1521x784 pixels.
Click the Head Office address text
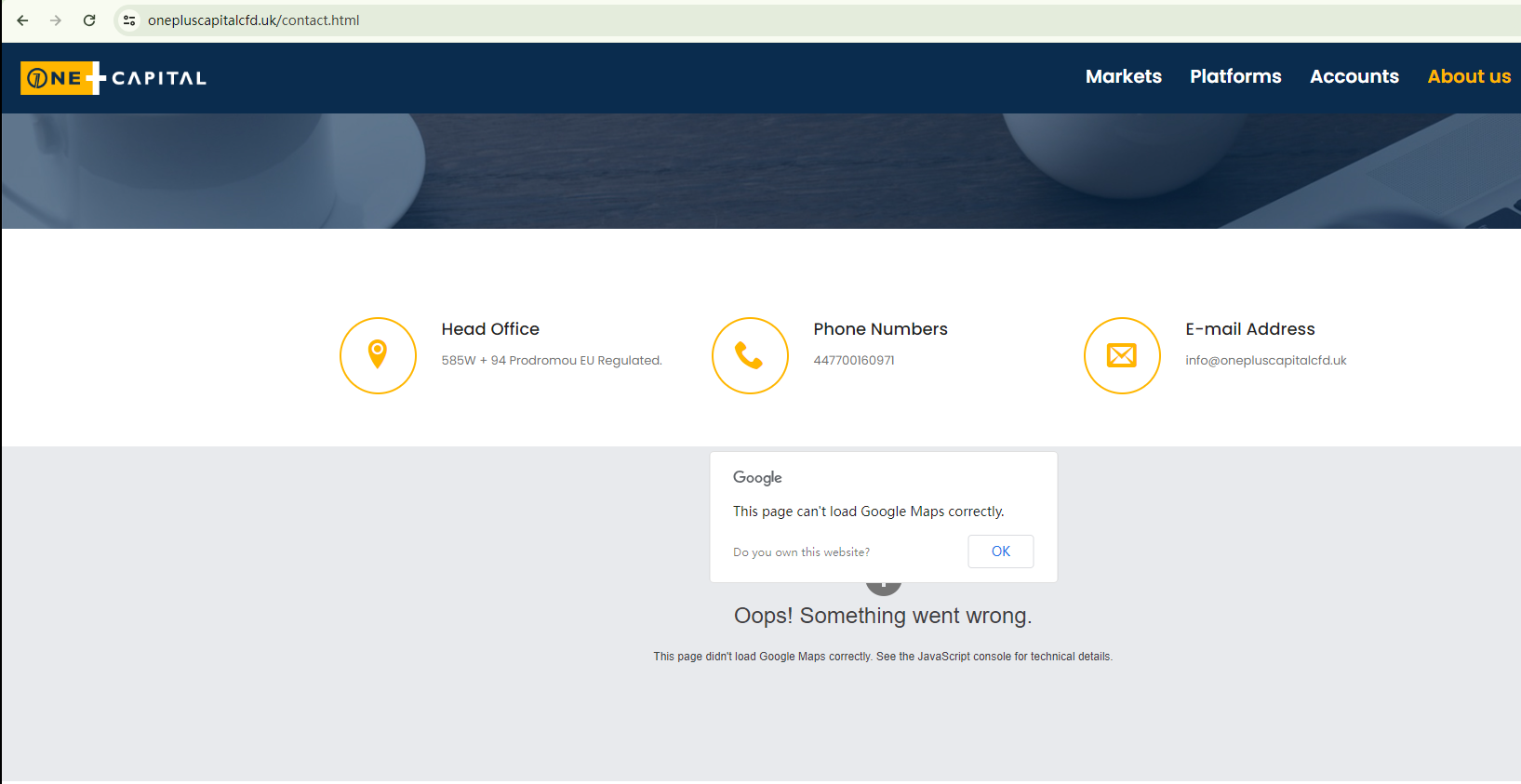click(551, 361)
